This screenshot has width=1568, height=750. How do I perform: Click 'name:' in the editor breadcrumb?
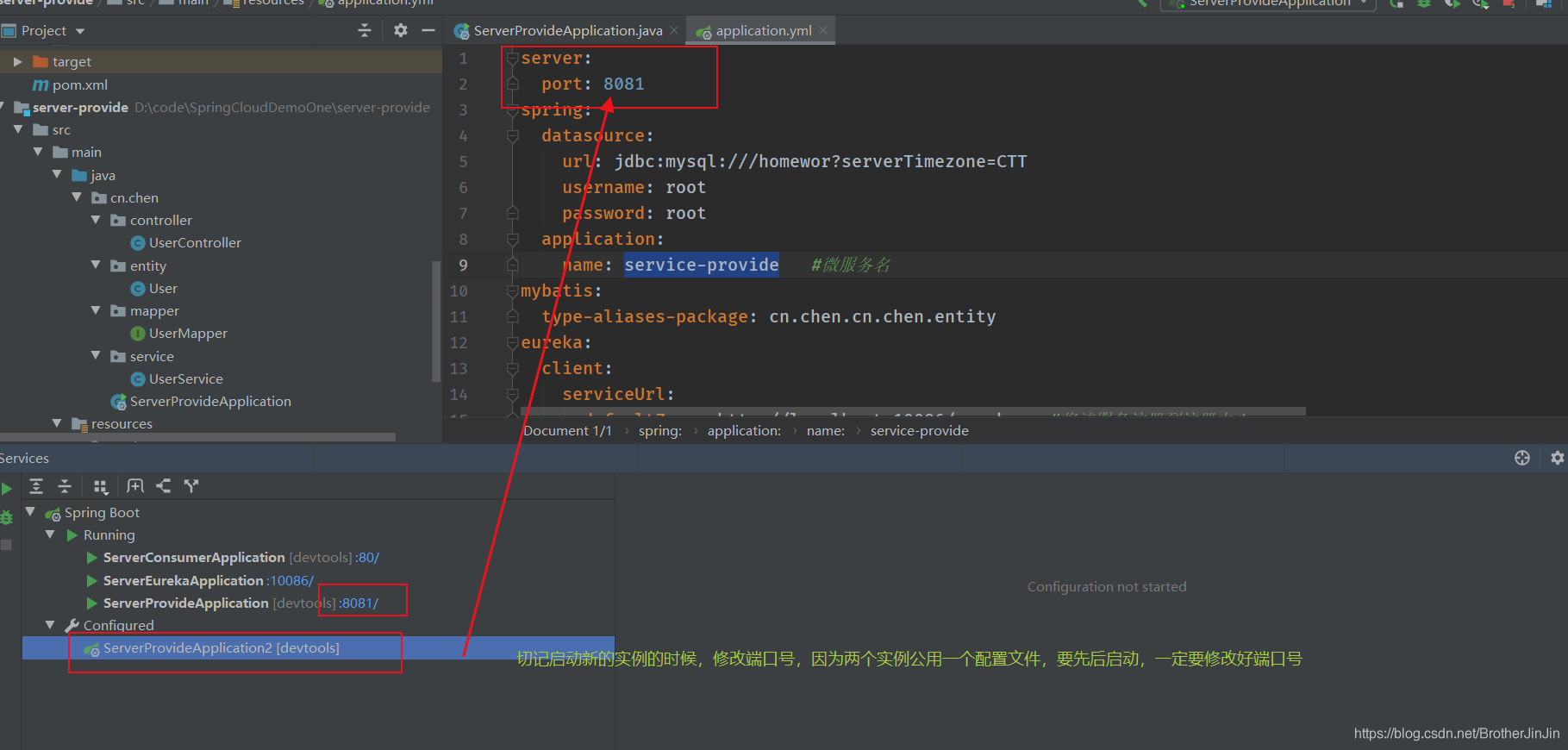826,431
